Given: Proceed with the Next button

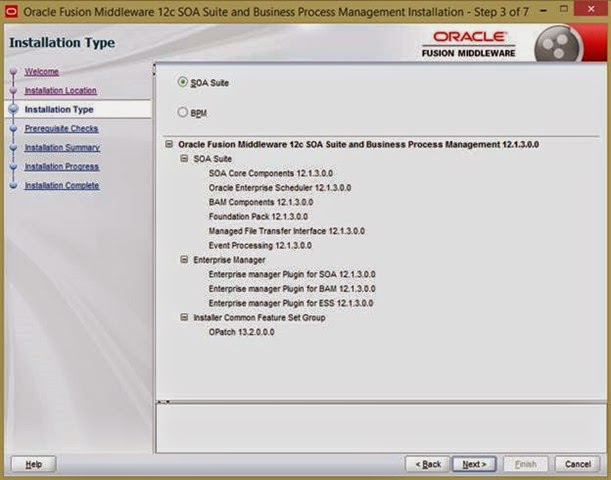Looking at the screenshot, I should point(474,464).
